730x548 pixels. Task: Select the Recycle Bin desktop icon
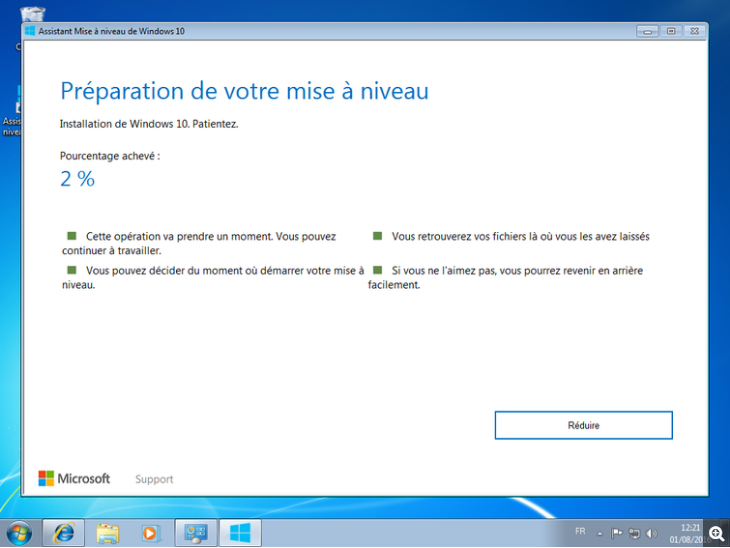[x=33, y=14]
